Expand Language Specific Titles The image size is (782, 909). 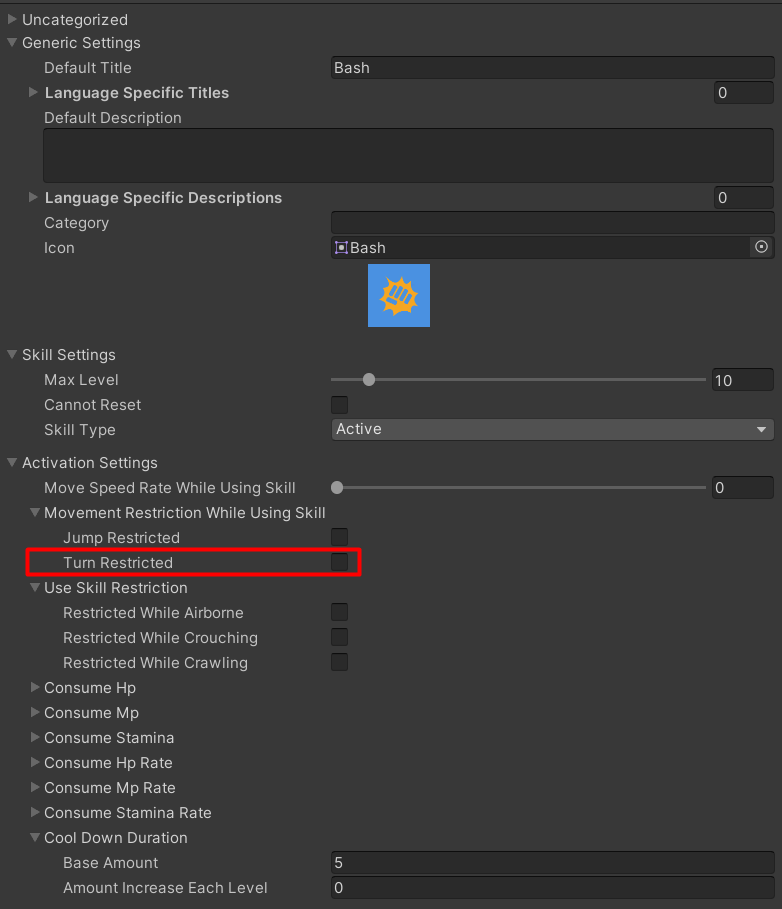33,92
